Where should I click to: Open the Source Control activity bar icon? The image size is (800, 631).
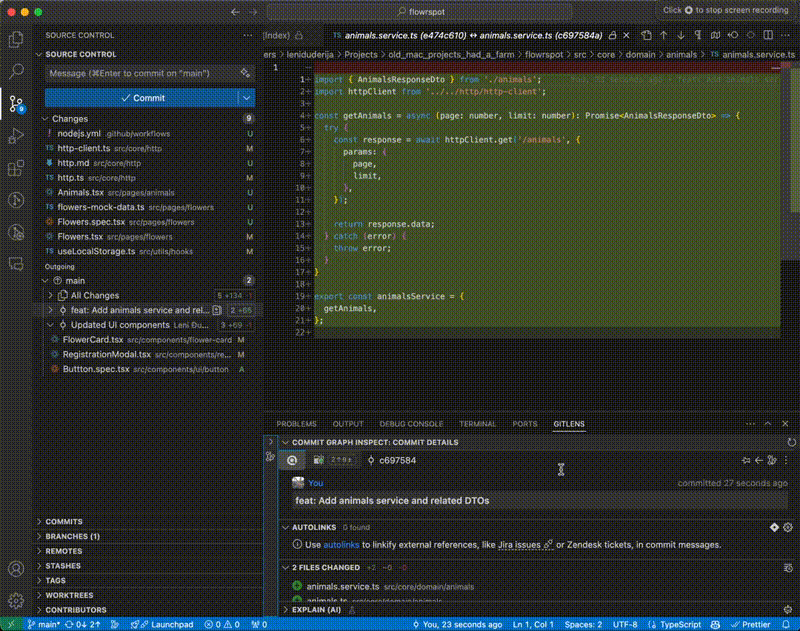pyautogui.click(x=16, y=104)
